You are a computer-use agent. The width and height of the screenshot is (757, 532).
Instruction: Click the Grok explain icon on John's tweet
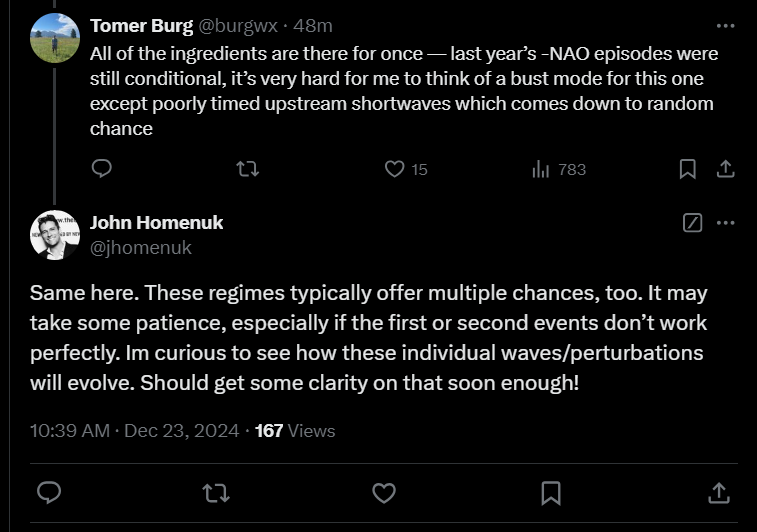(692, 223)
